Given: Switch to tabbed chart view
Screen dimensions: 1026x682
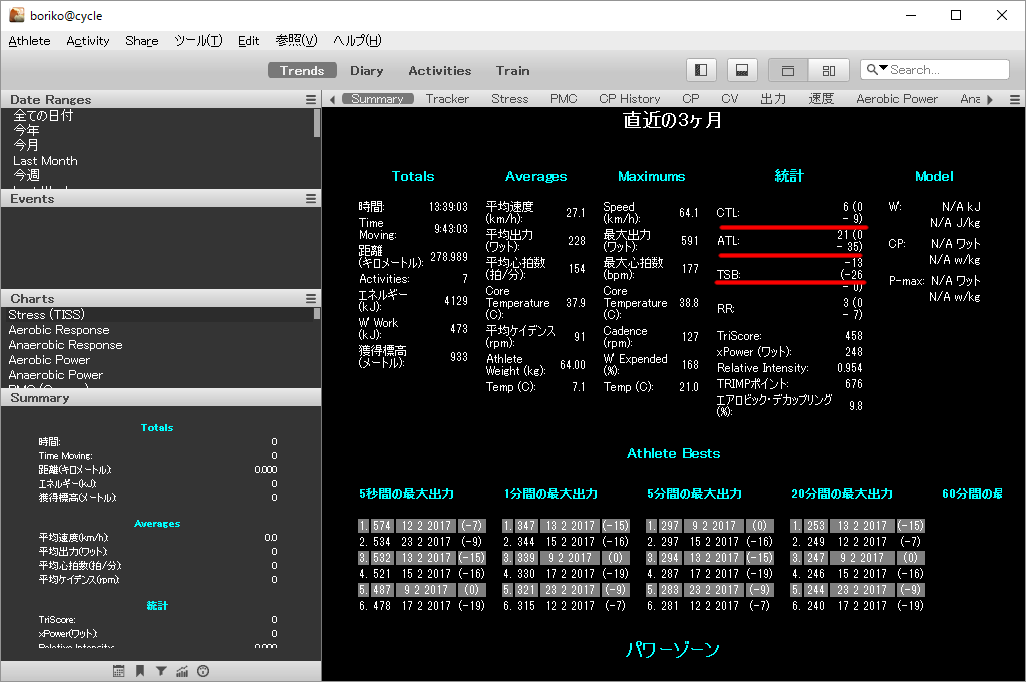Looking at the screenshot, I should pyautogui.click(x=788, y=70).
